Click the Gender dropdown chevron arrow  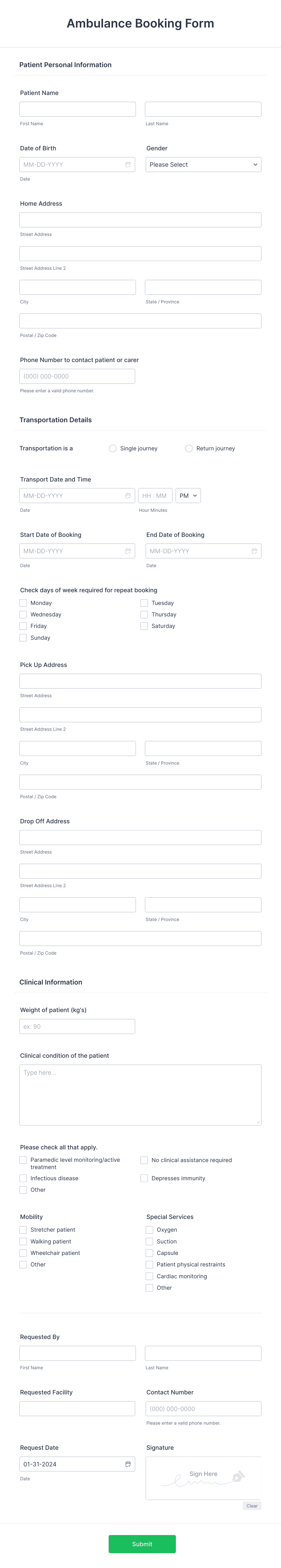[x=256, y=164]
